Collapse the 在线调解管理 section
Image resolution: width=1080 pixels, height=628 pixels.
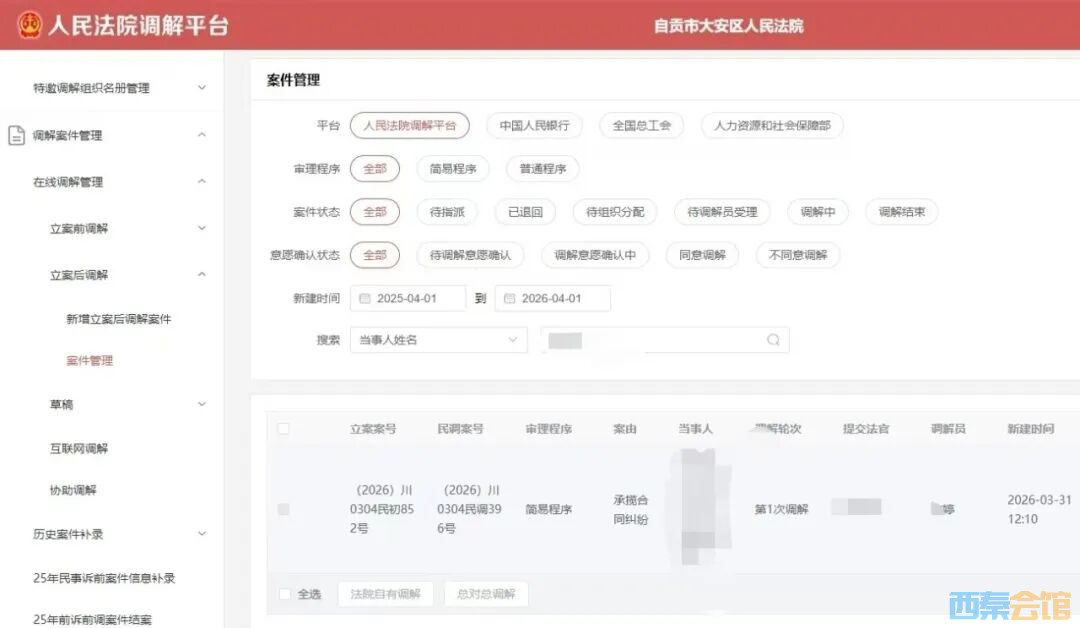click(x=202, y=182)
